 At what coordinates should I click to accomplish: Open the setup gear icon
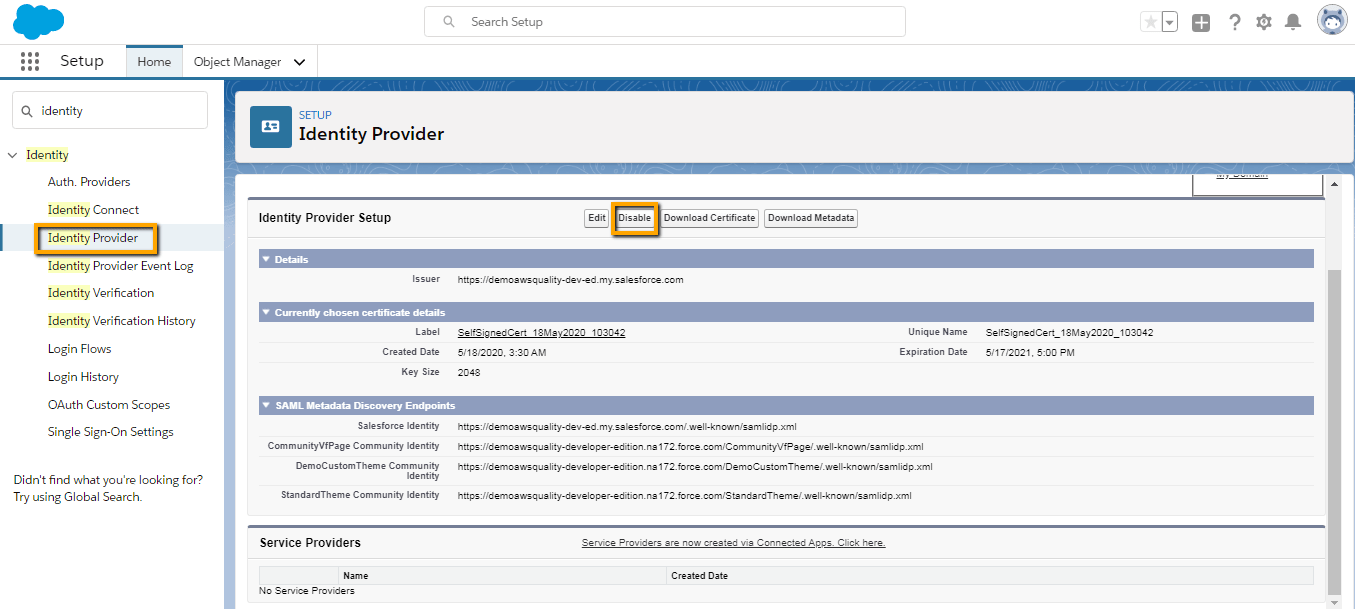point(1264,22)
